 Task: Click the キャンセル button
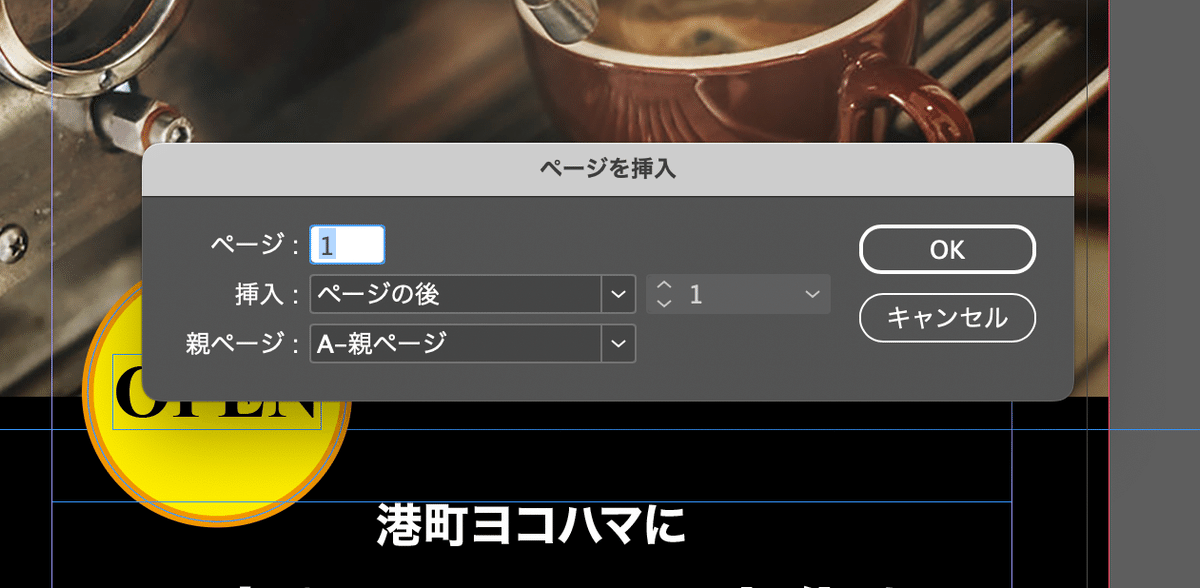click(x=947, y=318)
